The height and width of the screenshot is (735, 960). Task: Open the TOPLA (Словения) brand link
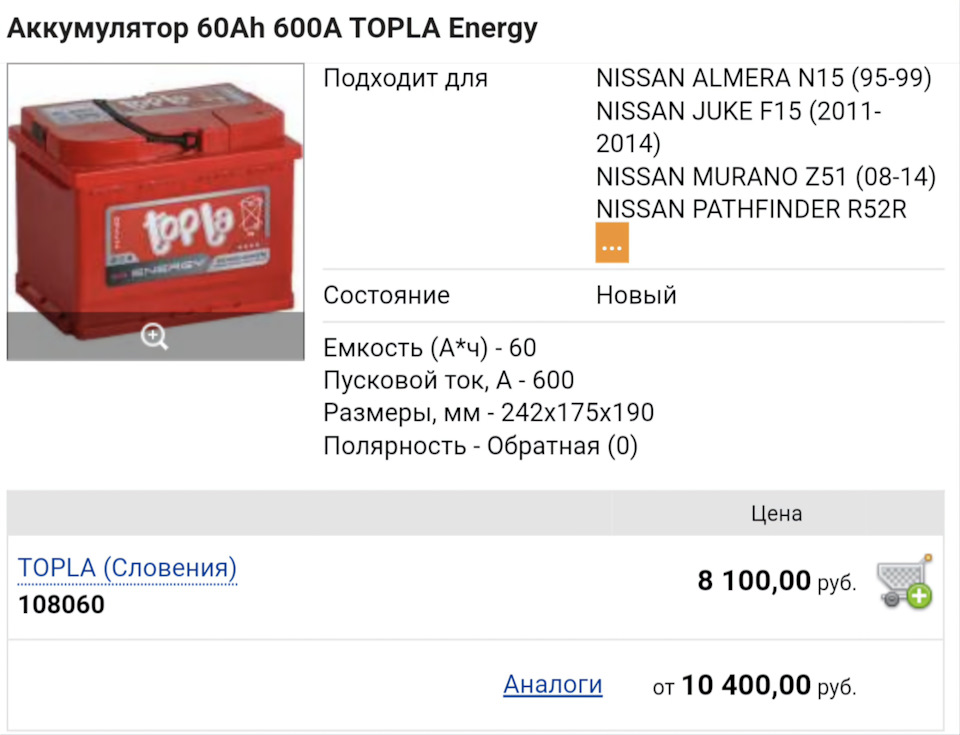(x=127, y=568)
